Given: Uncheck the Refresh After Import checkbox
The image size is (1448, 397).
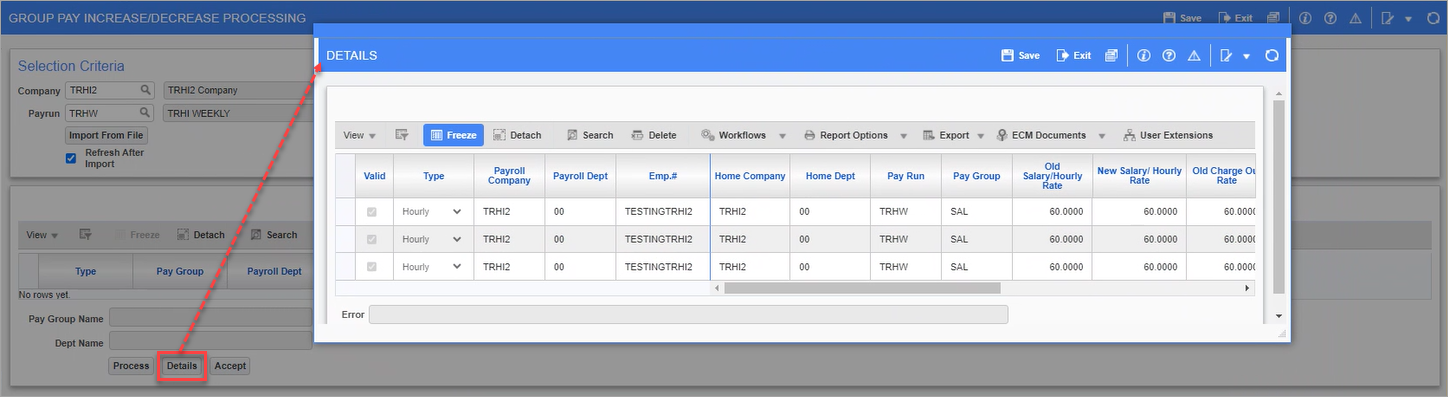Looking at the screenshot, I should tap(71, 158).
